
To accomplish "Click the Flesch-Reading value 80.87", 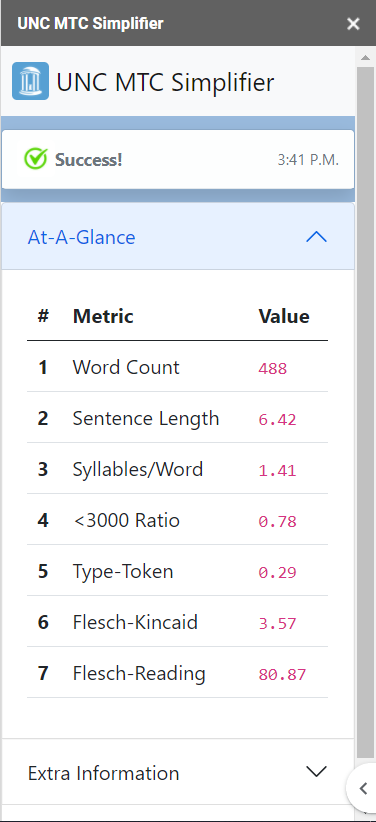I will point(282,674).
